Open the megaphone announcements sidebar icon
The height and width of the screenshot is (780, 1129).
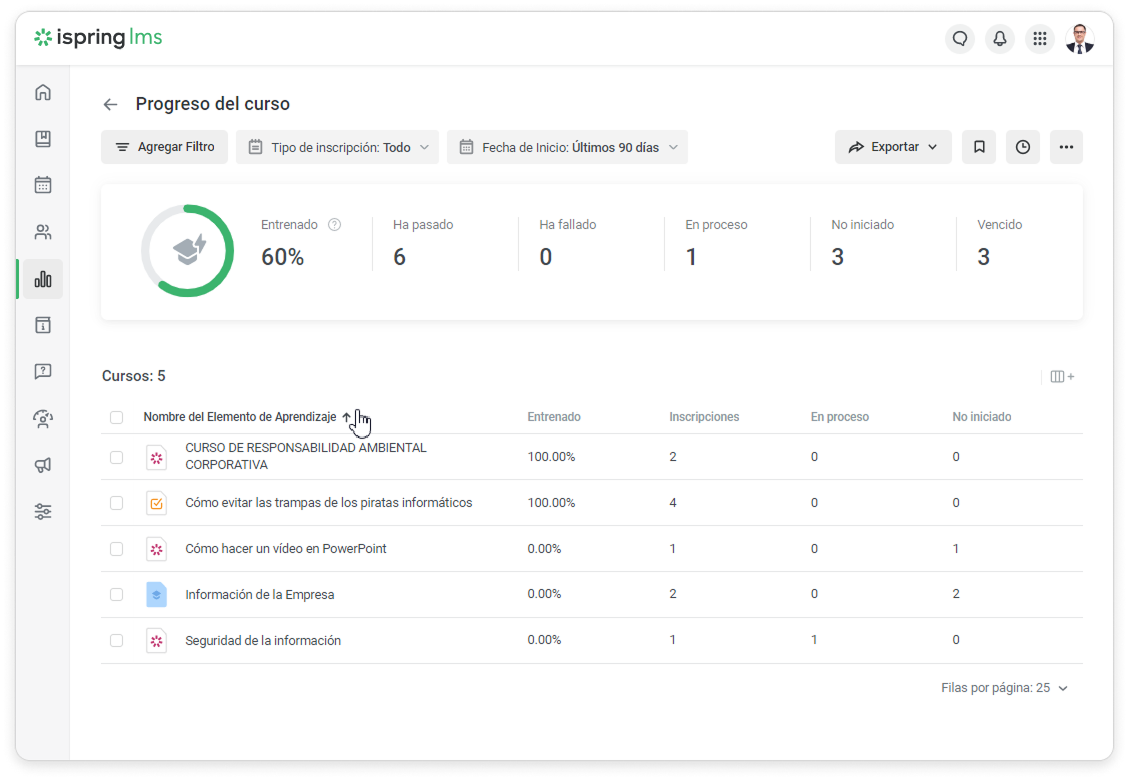[43, 465]
